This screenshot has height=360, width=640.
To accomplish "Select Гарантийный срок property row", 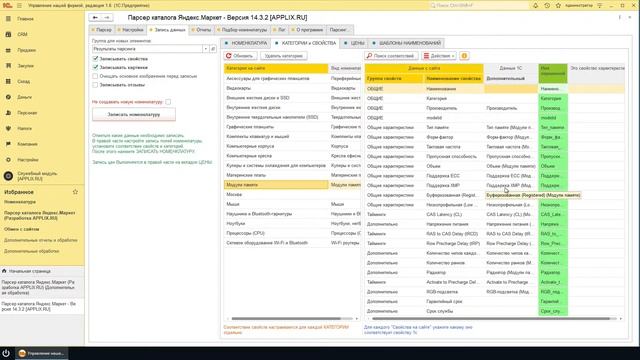I will [495, 302].
